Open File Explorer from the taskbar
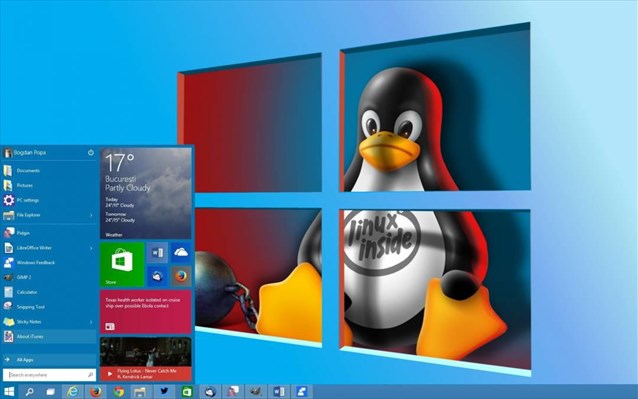Image resolution: width=638 pixels, height=399 pixels. pyautogui.click(x=140, y=392)
